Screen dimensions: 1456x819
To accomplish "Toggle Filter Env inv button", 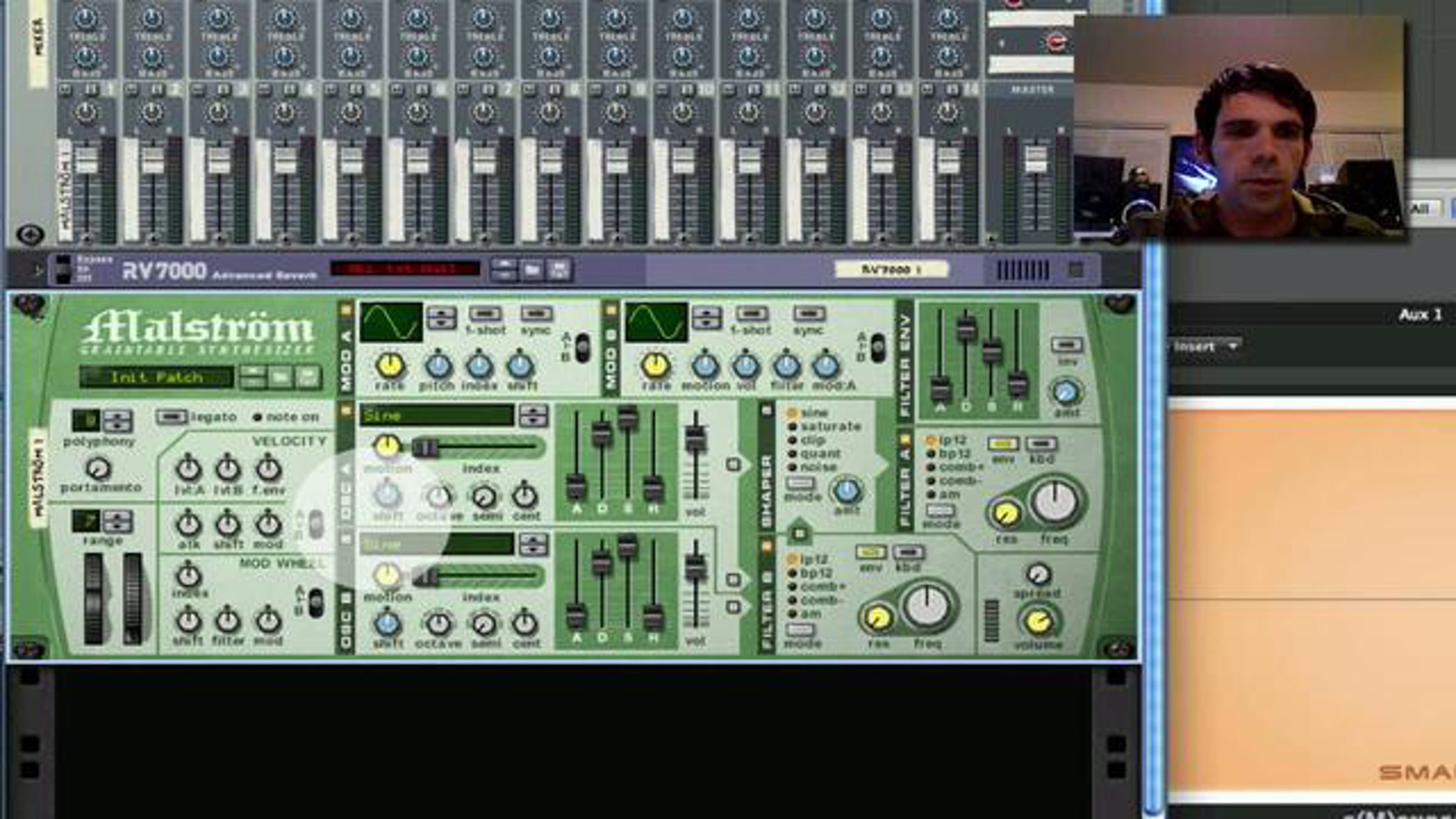I will point(1067,345).
